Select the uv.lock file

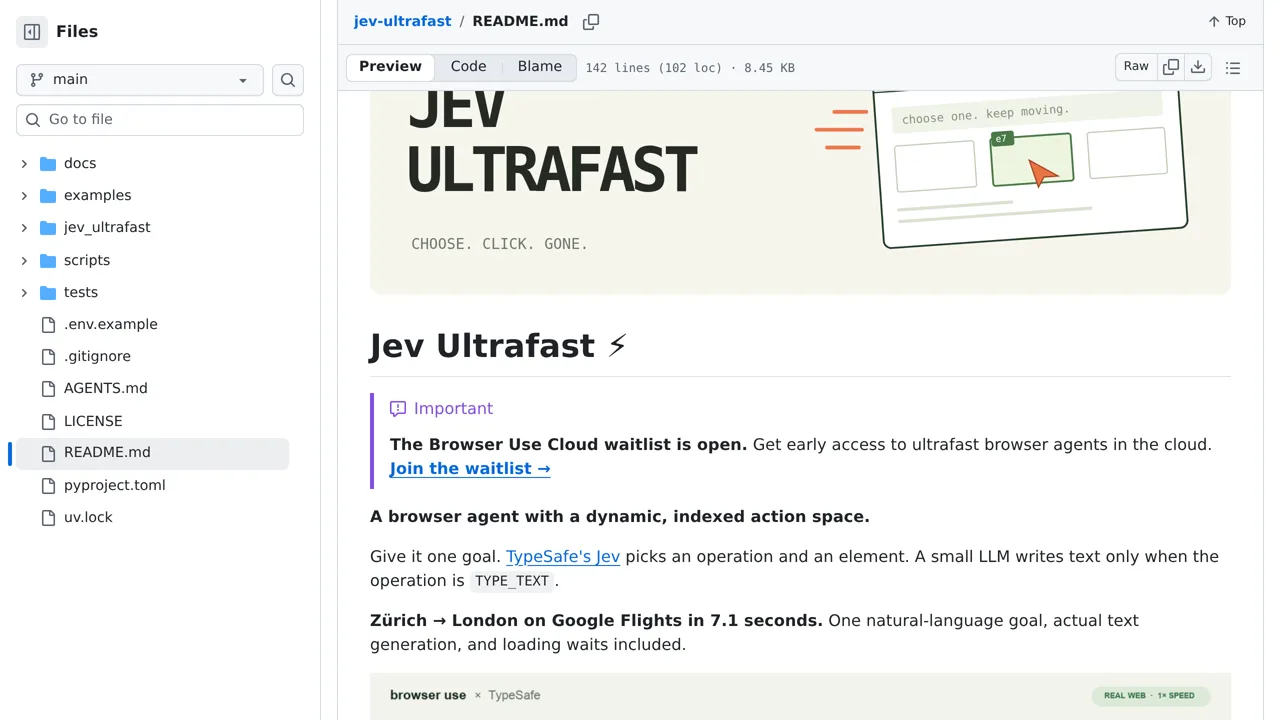pos(88,517)
